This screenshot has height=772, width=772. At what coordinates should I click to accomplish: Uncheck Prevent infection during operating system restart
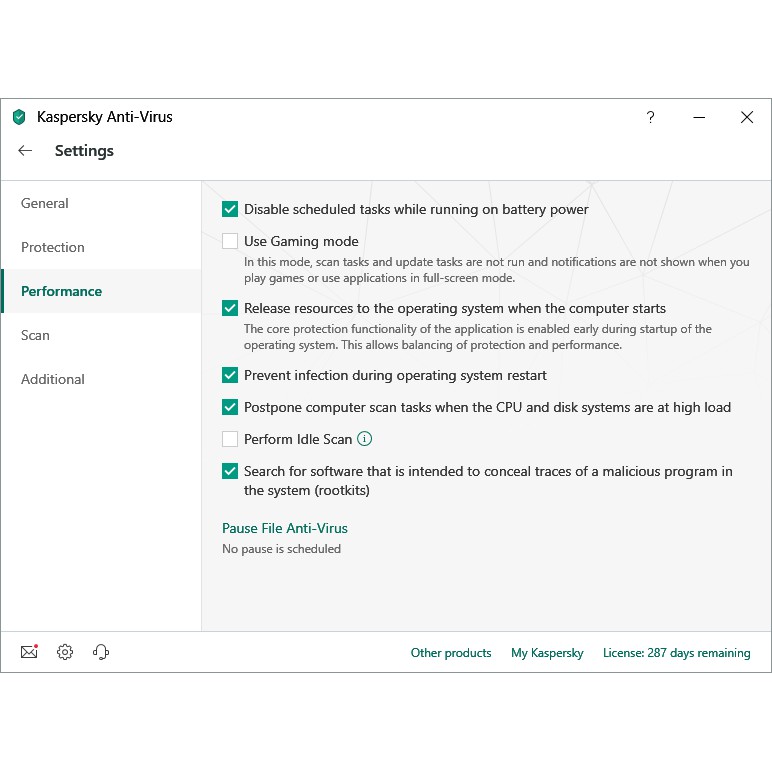pyautogui.click(x=230, y=375)
